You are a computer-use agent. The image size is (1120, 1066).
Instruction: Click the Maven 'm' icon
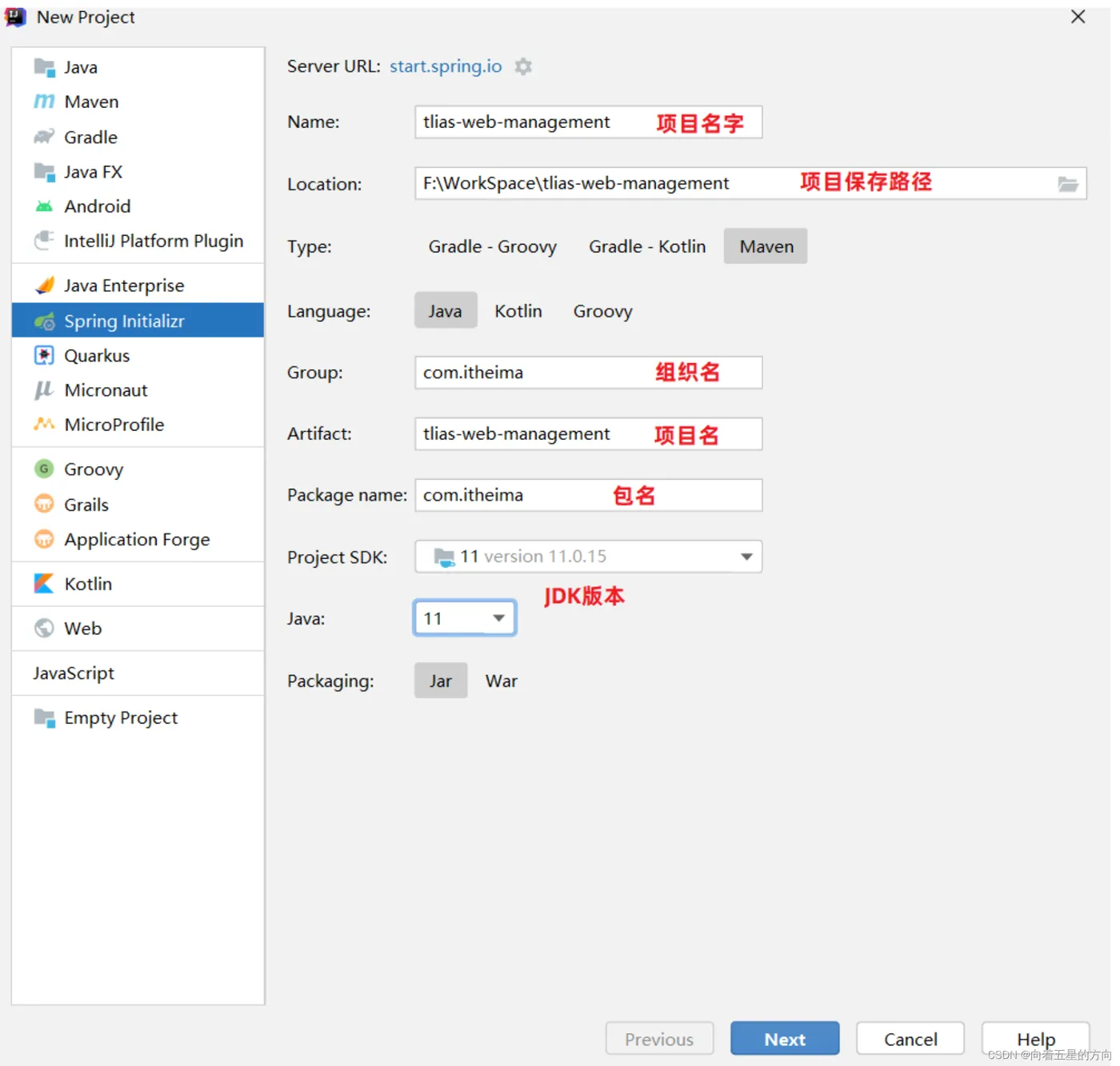(x=44, y=102)
